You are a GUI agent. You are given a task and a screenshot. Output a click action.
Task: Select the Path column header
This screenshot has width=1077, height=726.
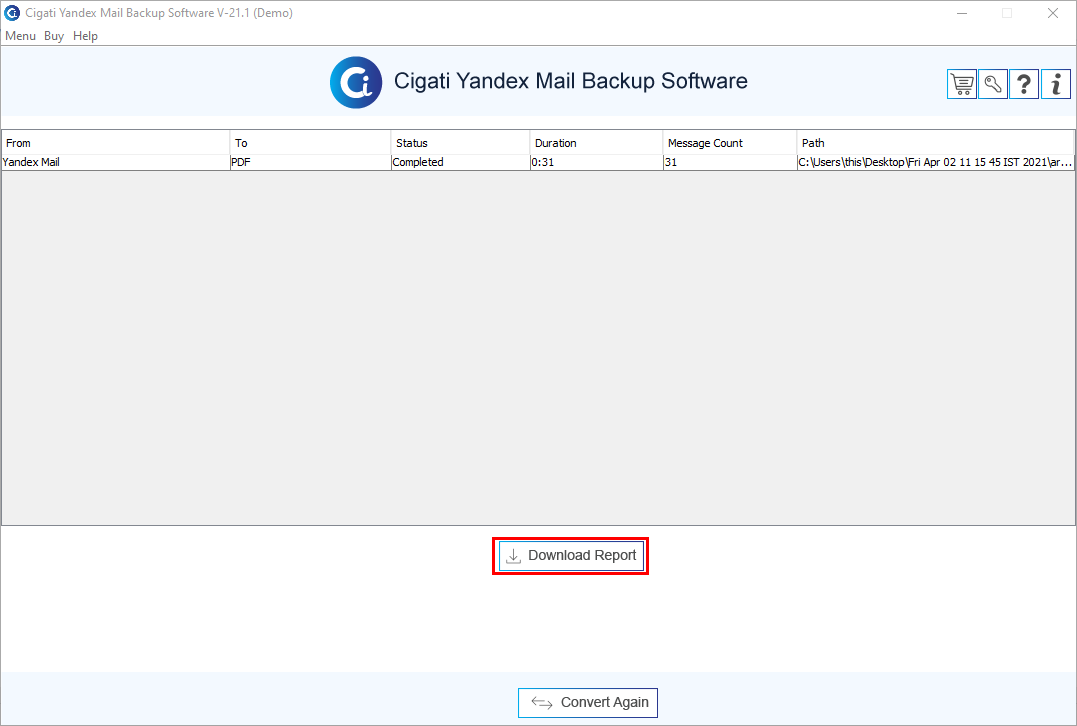point(936,143)
